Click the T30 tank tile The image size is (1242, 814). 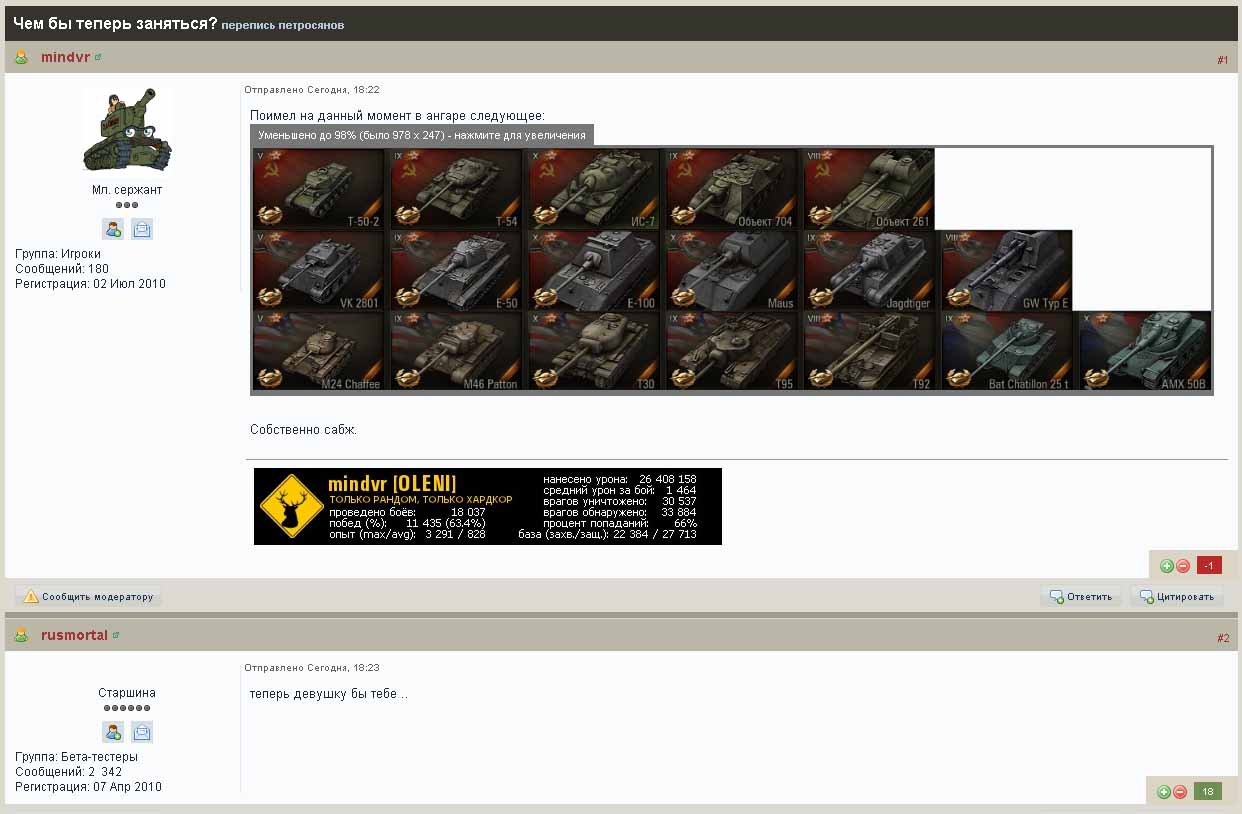[595, 352]
